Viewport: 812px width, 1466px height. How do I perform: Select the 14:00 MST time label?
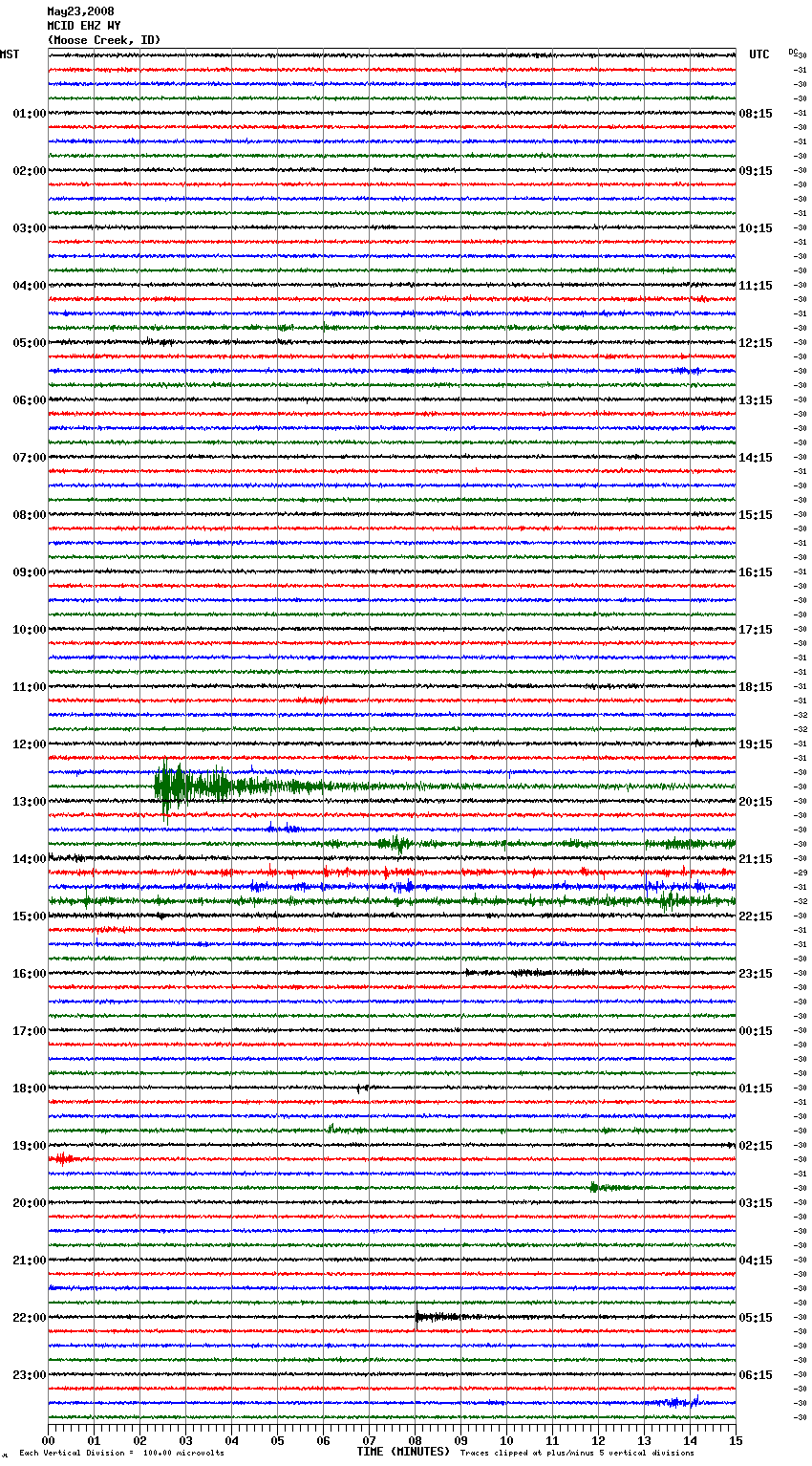pos(30,859)
